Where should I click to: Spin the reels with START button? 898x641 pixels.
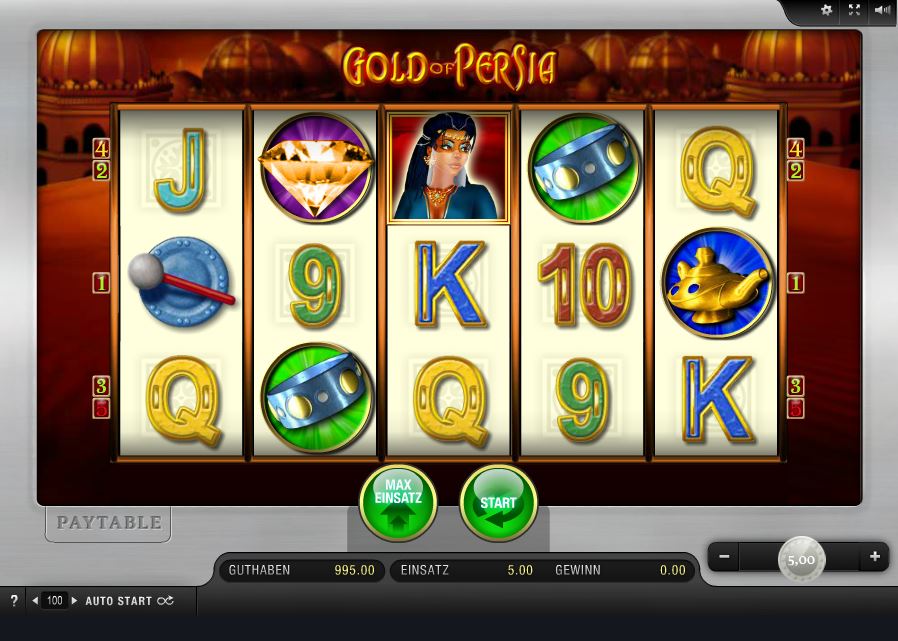click(498, 503)
